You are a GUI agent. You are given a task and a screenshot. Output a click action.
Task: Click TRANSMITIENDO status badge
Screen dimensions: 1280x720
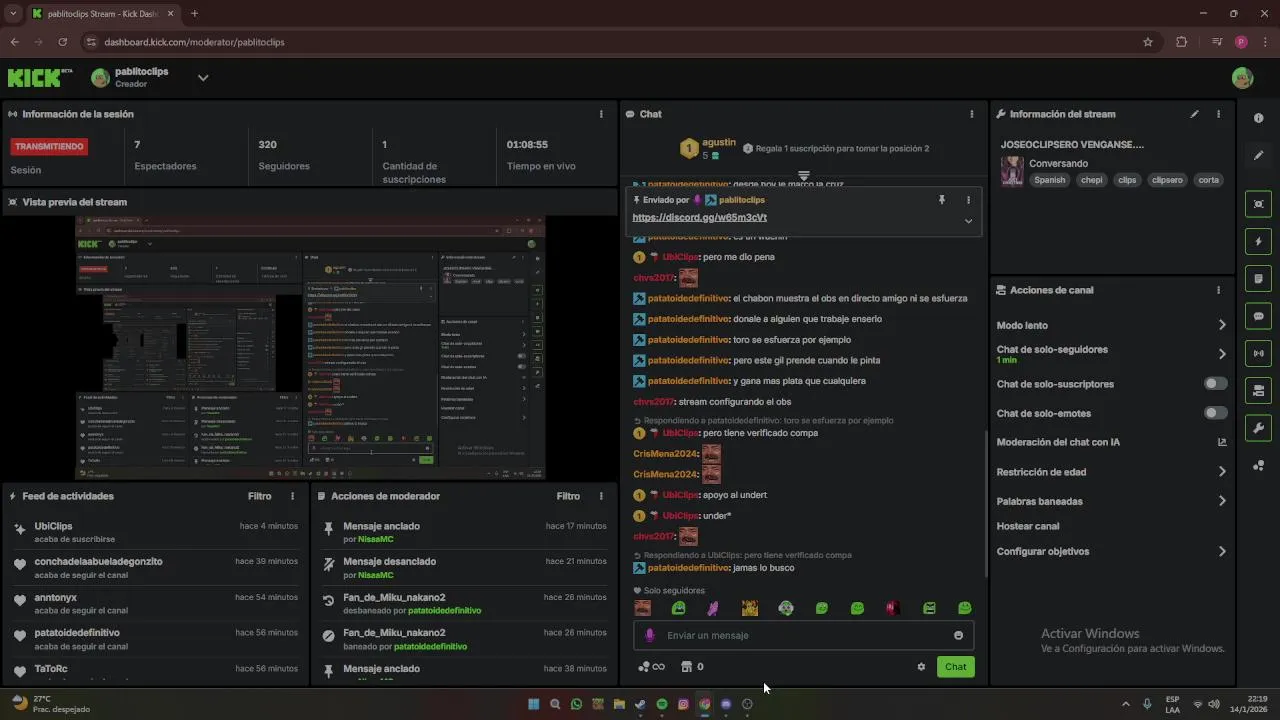tap(49, 146)
